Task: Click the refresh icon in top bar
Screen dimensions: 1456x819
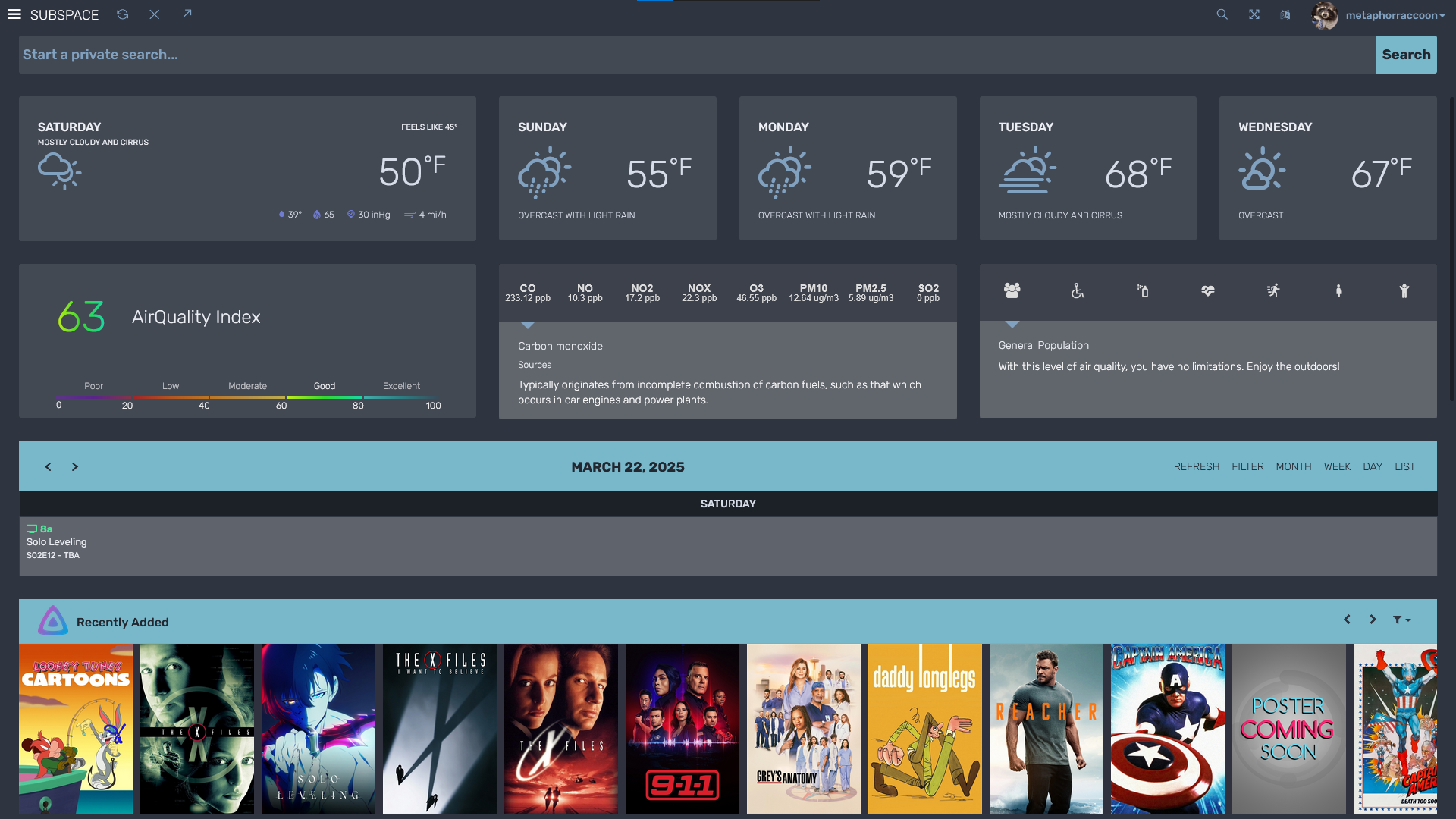Action: pyautogui.click(x=122, y=14)
